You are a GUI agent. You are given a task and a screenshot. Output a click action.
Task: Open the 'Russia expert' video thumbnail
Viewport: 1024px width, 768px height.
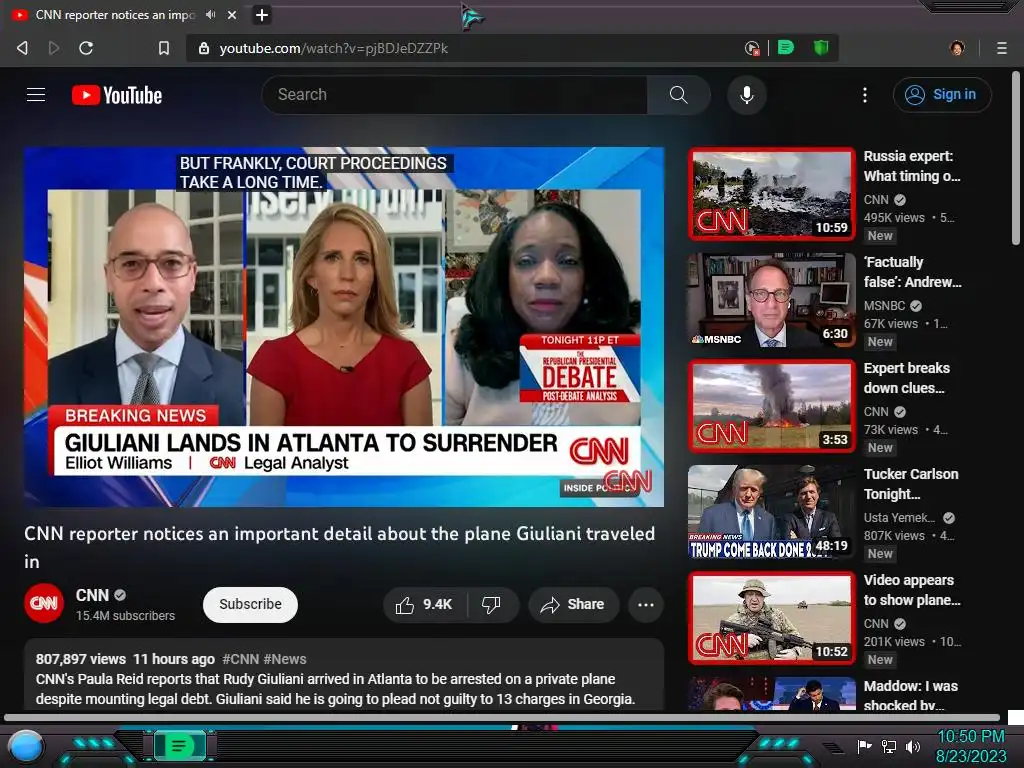click(772, 194)
